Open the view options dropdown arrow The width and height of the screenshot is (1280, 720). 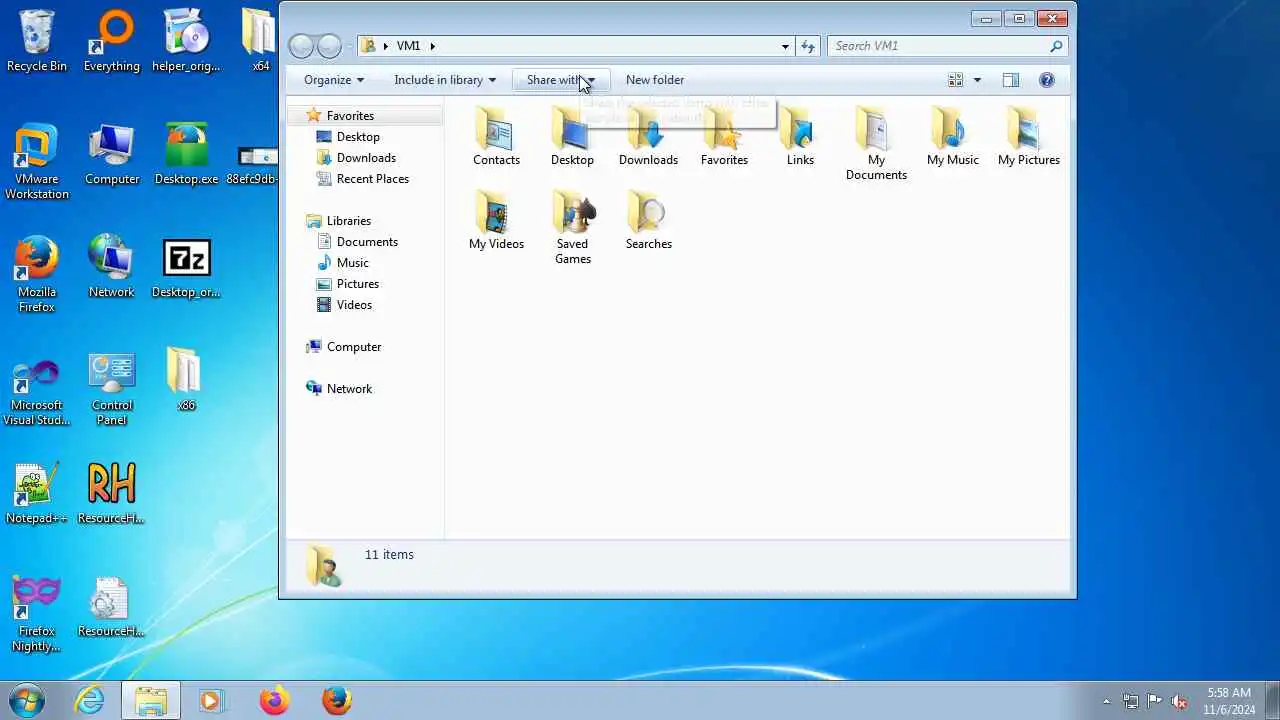(977, 80)
